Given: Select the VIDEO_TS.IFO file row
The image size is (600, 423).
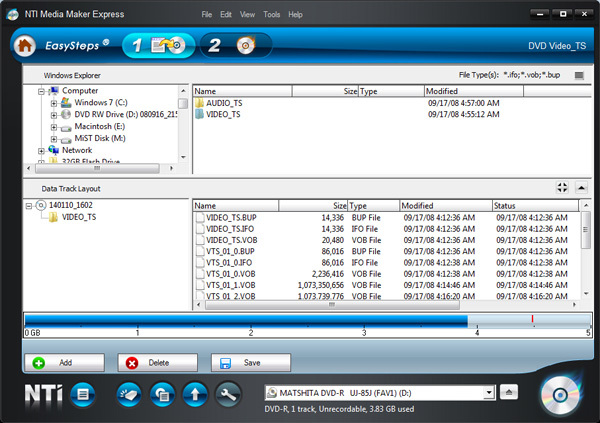Looking at the screenshot, I should coord(385,229).
